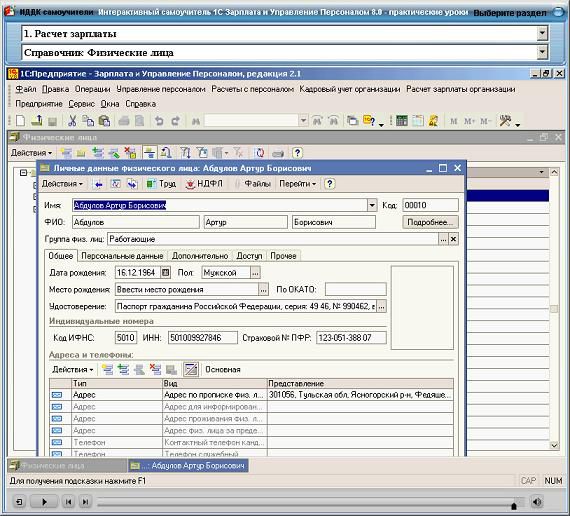The height and width of the screenshot is (516, 570).
Task: Click the New document icon in main toolbar
Action: point(20,120)
